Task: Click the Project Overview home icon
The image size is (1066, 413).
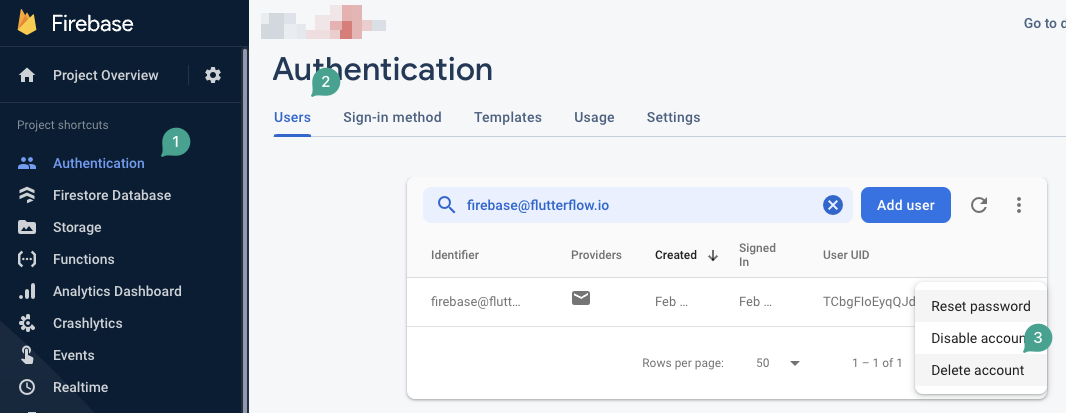Action: pos(27,75)
